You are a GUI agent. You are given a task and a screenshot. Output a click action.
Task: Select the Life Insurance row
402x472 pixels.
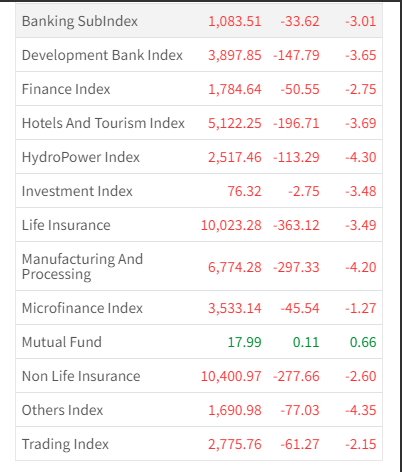coord(199,225)
